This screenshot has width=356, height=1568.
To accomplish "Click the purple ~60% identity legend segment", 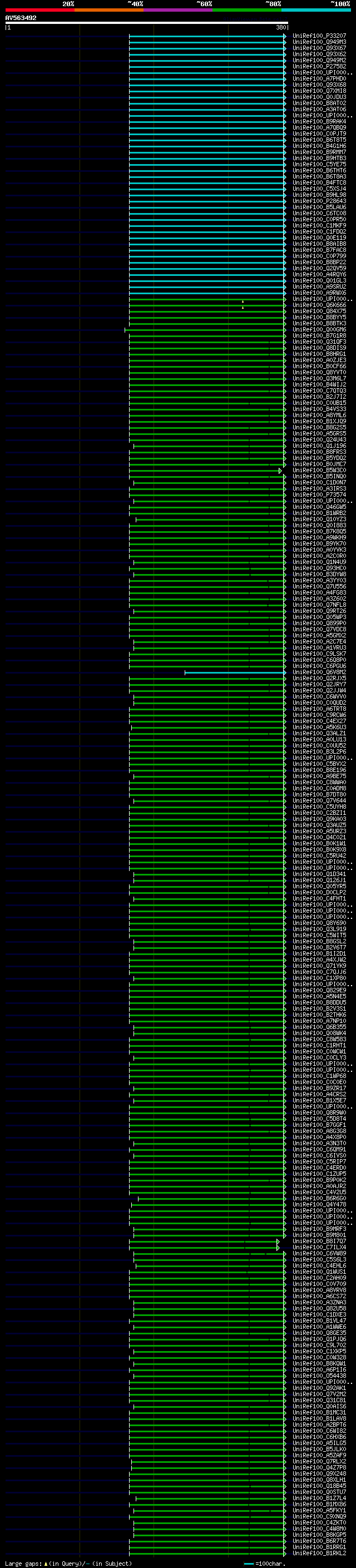I will 179,10.
